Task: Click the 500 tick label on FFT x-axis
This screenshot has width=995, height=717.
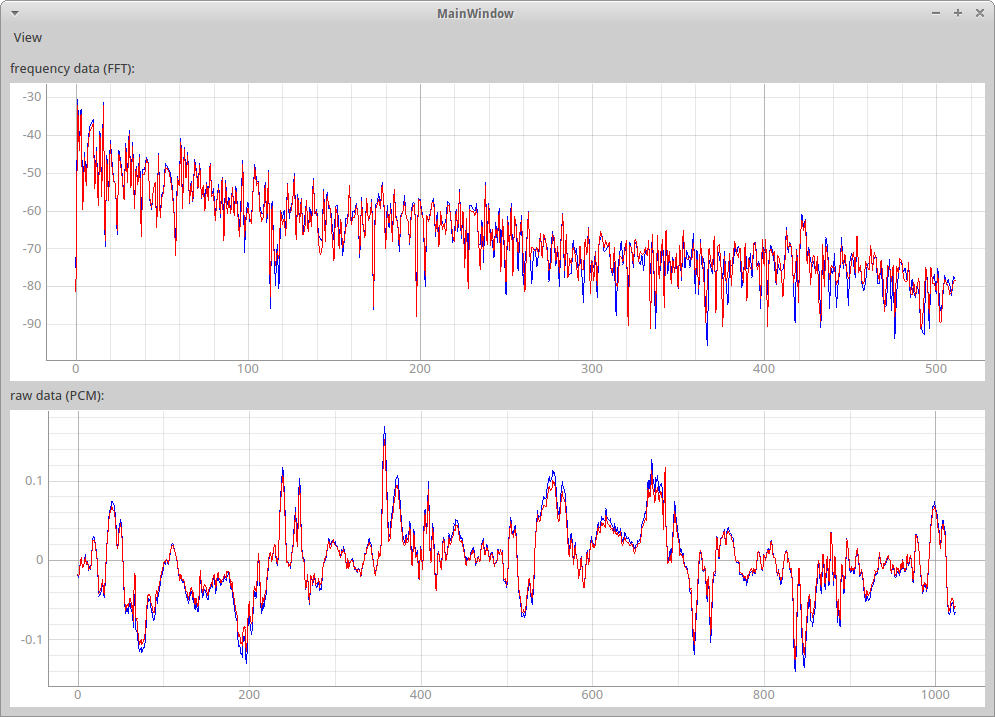Action: pyautogui.click(x=936, y=369)
